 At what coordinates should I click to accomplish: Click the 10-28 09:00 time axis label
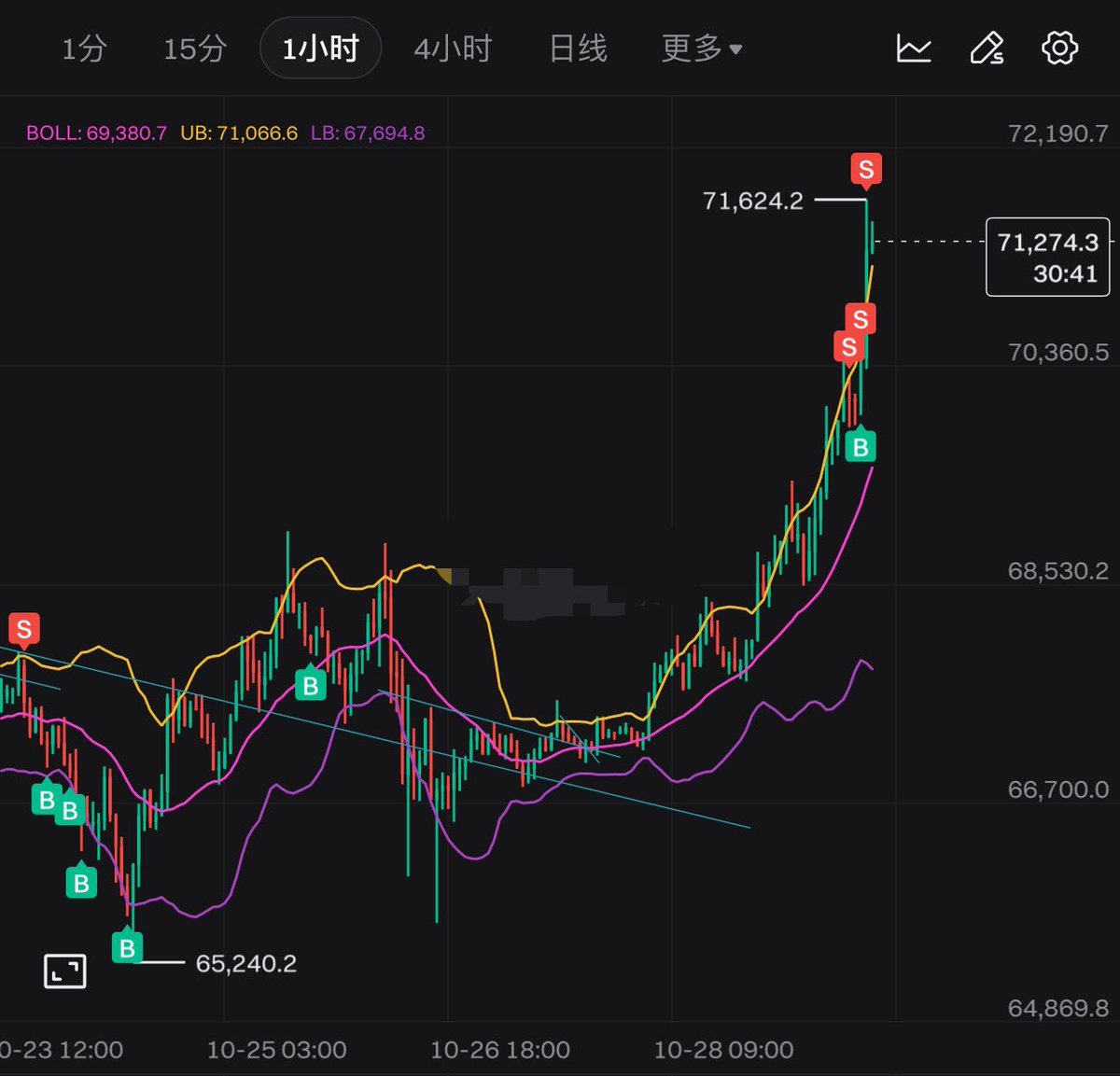(x=723, y=1050)
